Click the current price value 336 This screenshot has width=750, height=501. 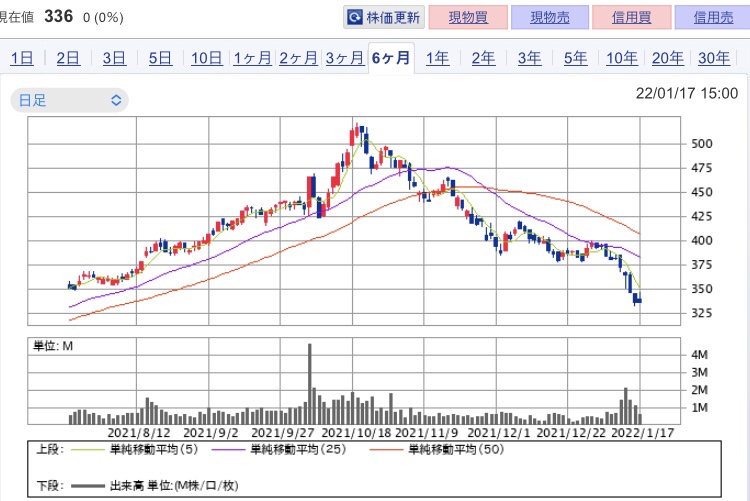[58, 16]
